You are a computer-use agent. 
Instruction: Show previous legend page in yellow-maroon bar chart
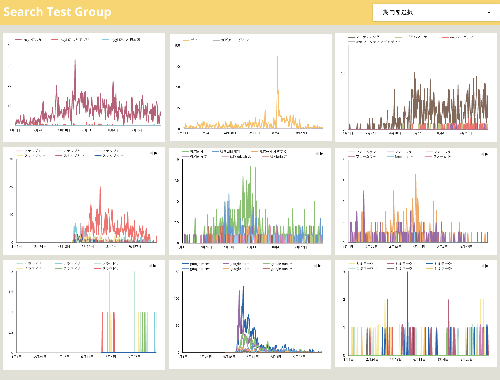point(483,266)
